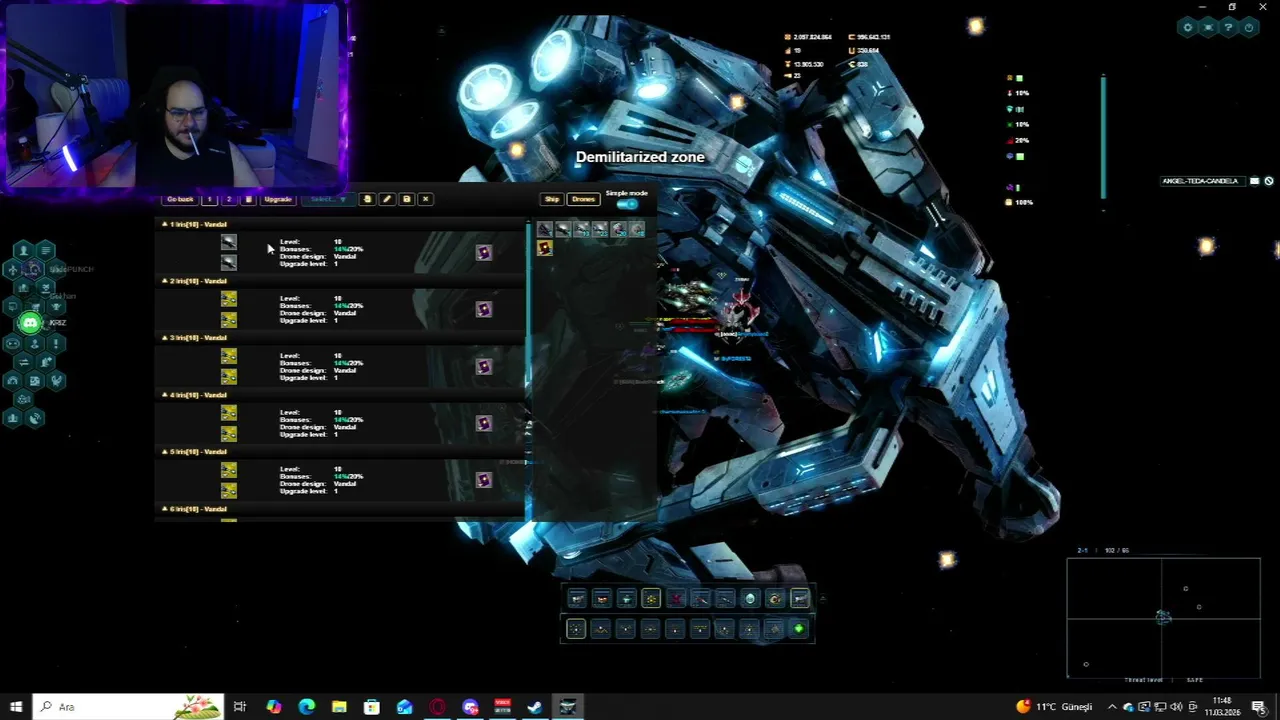Click the taskbar search box Ara
Screen dimensions: 1280x720
coord(129,707)
